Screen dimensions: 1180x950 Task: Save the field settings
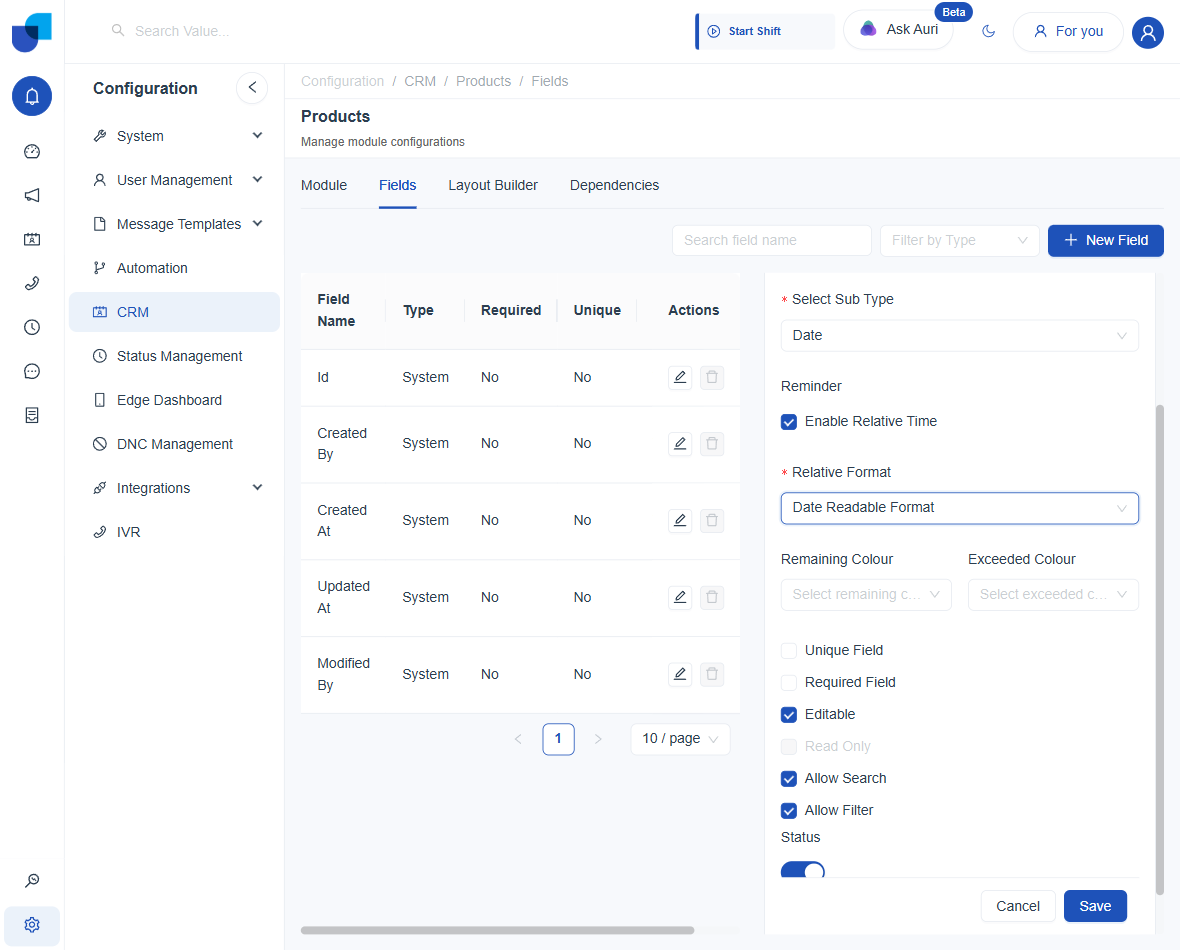coord(1095,906)
